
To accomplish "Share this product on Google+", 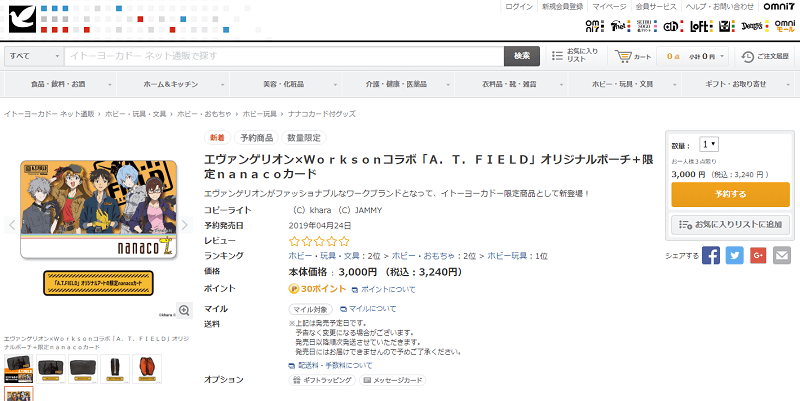I will pos(758,255).
